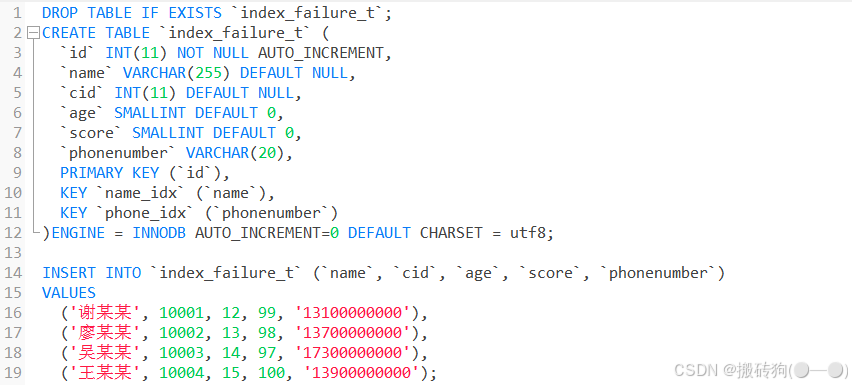
Task: Click the VALUES keyword on line 15
Action: coord(69,293)
